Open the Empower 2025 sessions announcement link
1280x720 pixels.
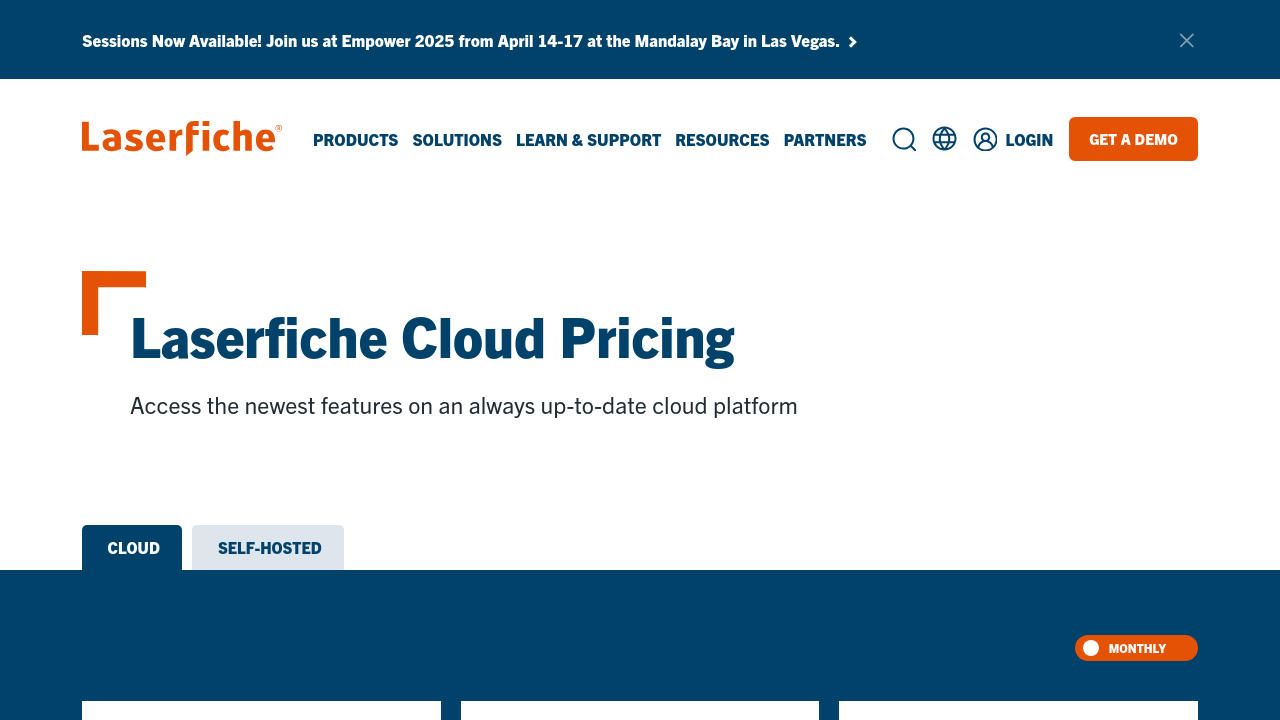pos(460,41)
